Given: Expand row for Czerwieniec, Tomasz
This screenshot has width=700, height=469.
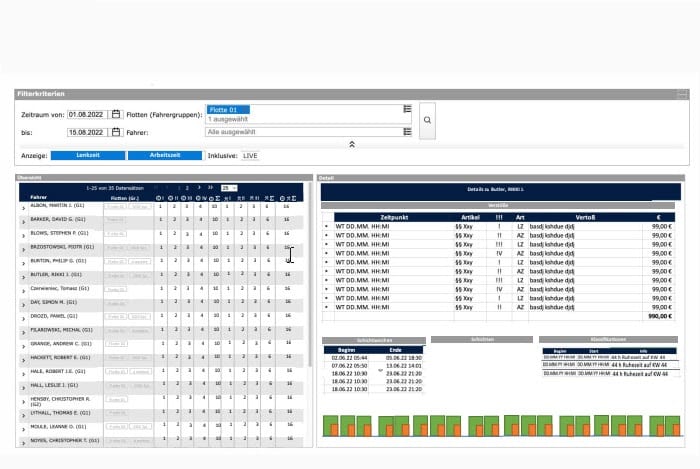Looking at the screenshot, I should 24,291.
